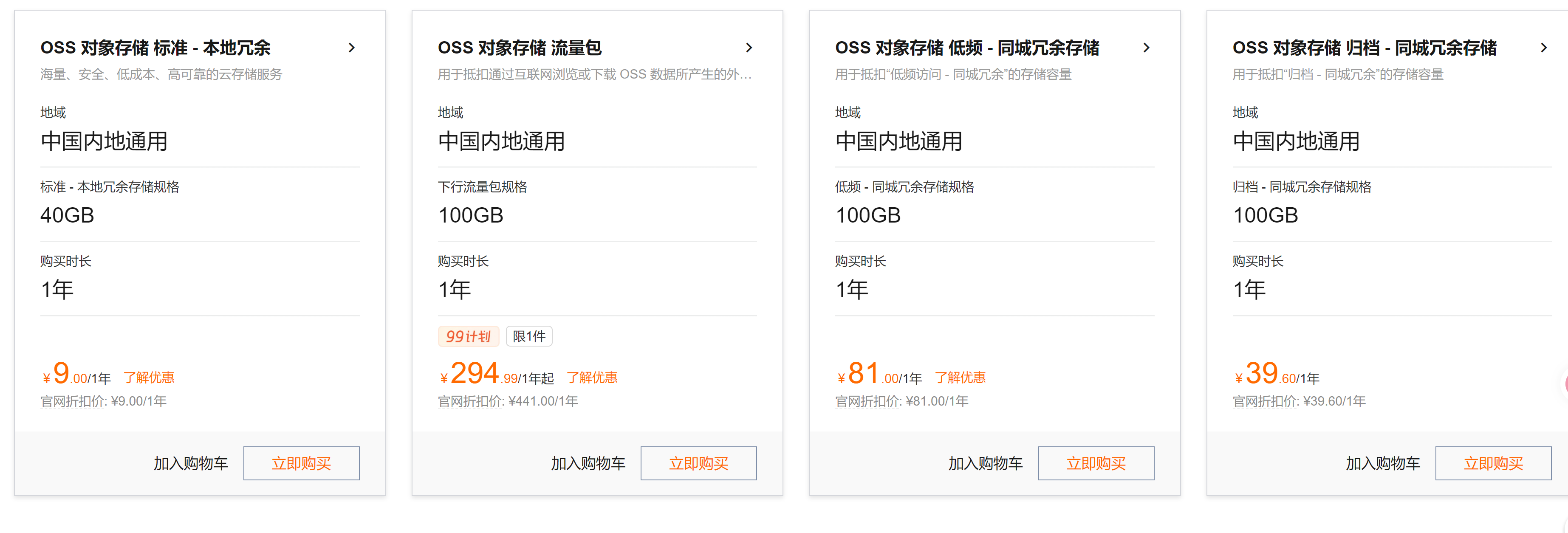Click the 限1件 limit tag
Screen dimensions: 1568x533
tap(529, 336)
